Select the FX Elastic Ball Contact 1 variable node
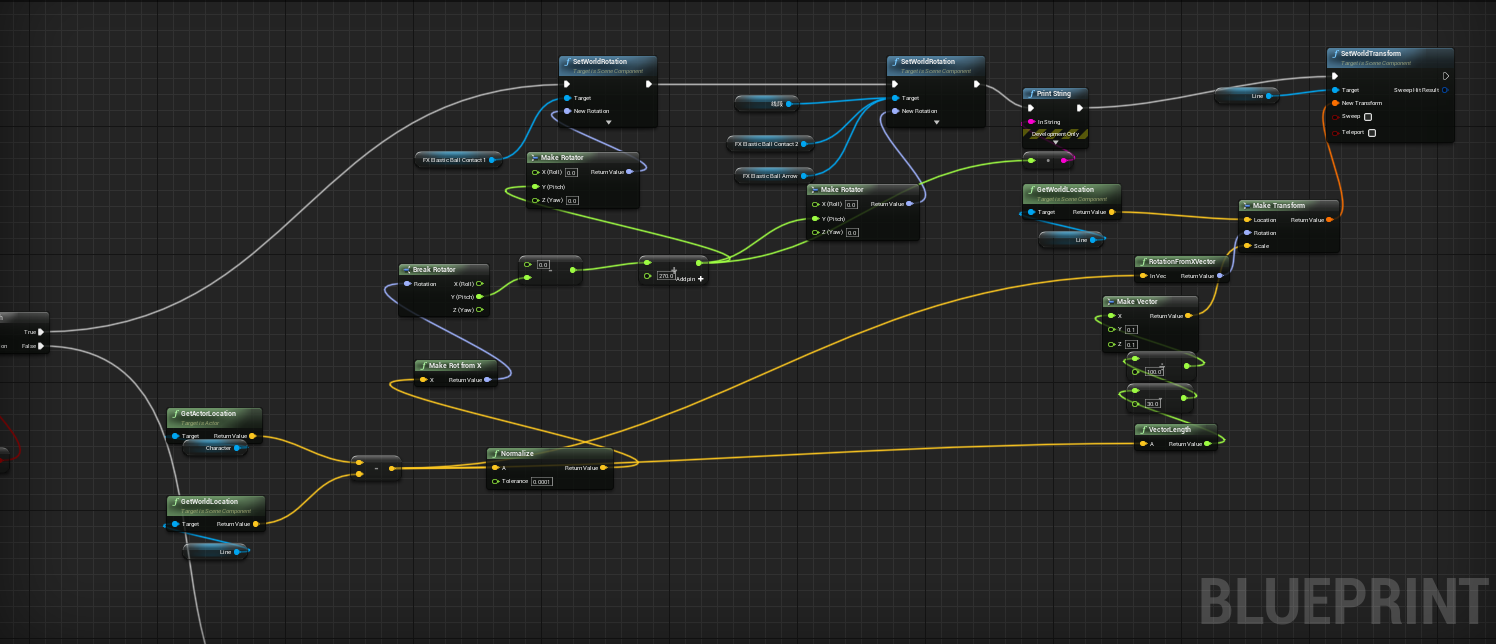 [456, 159]
